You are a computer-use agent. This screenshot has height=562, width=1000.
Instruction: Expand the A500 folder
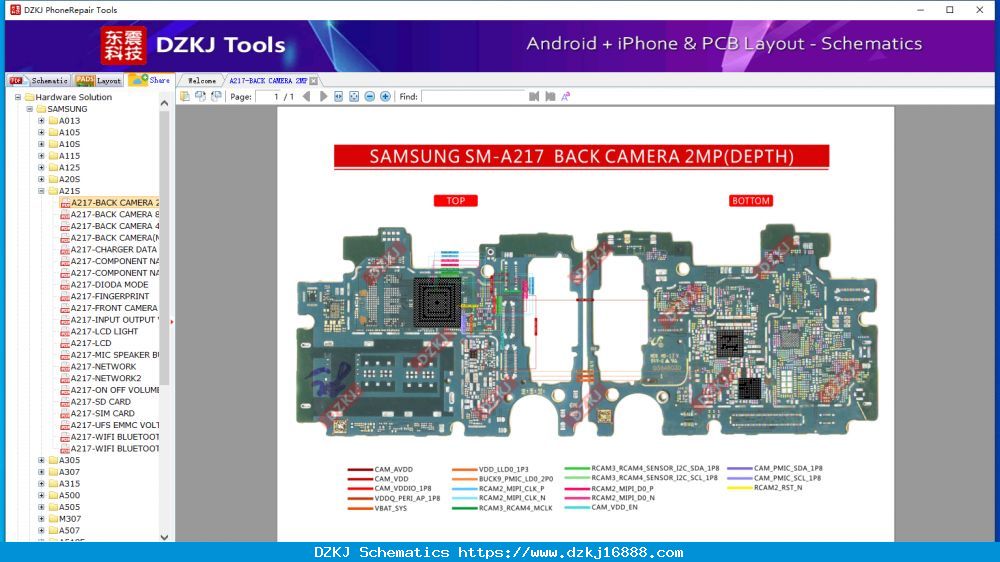pyautogui.click(x=41, y=495)
